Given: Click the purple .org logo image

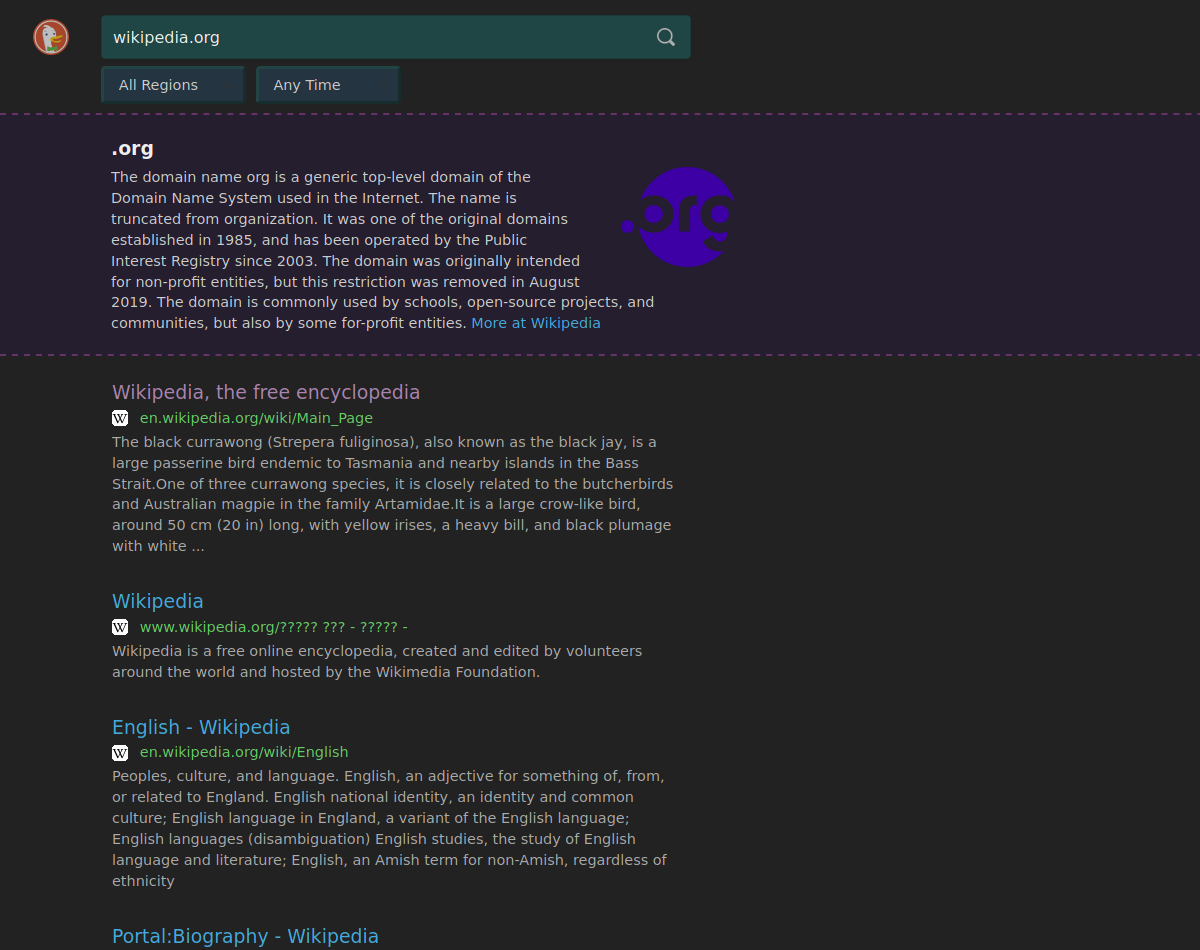Looking at the screenshot, I should tap(679, 217).
